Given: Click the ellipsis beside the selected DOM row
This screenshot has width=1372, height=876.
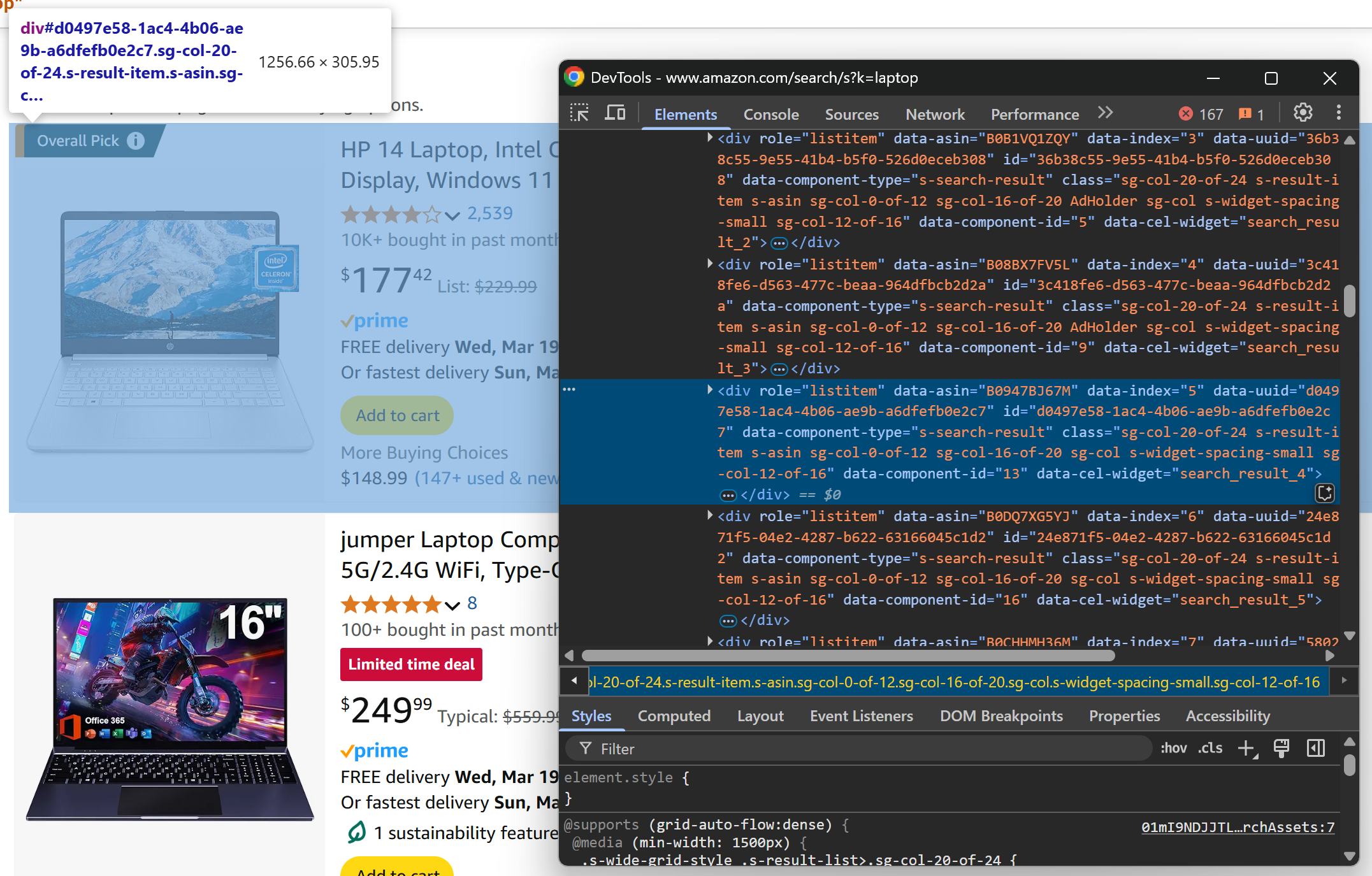Looking at the screenshot, I should 569,389.
